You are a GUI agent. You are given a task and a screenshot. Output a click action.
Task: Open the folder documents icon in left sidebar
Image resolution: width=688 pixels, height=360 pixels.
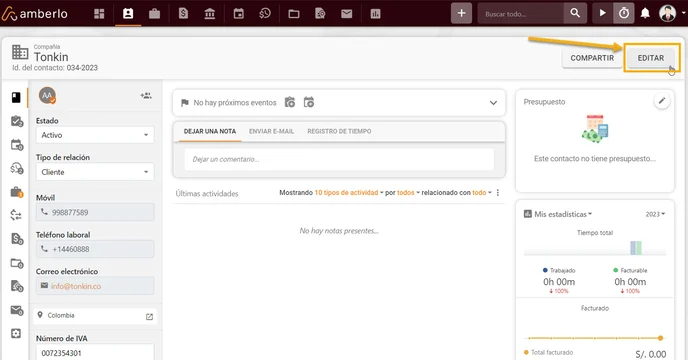click(17, 263)
